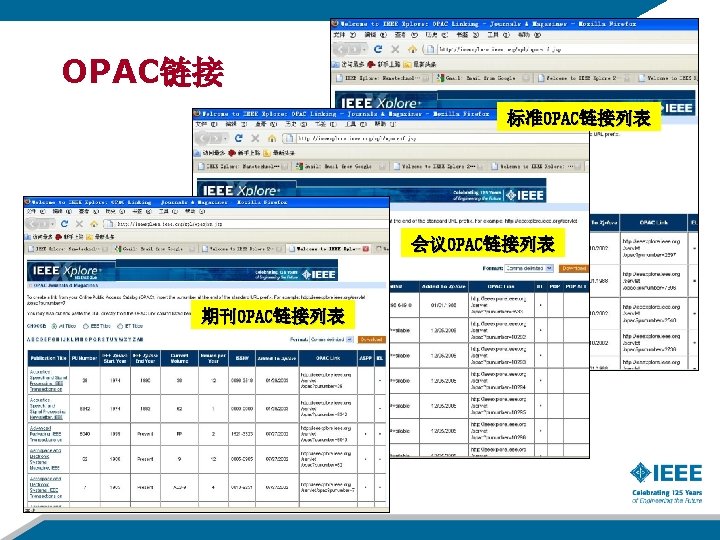Image resolution: width=720 pixels, height=540 pixels.
Task: Open the 文件 (File) menu in the front window
Action: coord(35,212)
